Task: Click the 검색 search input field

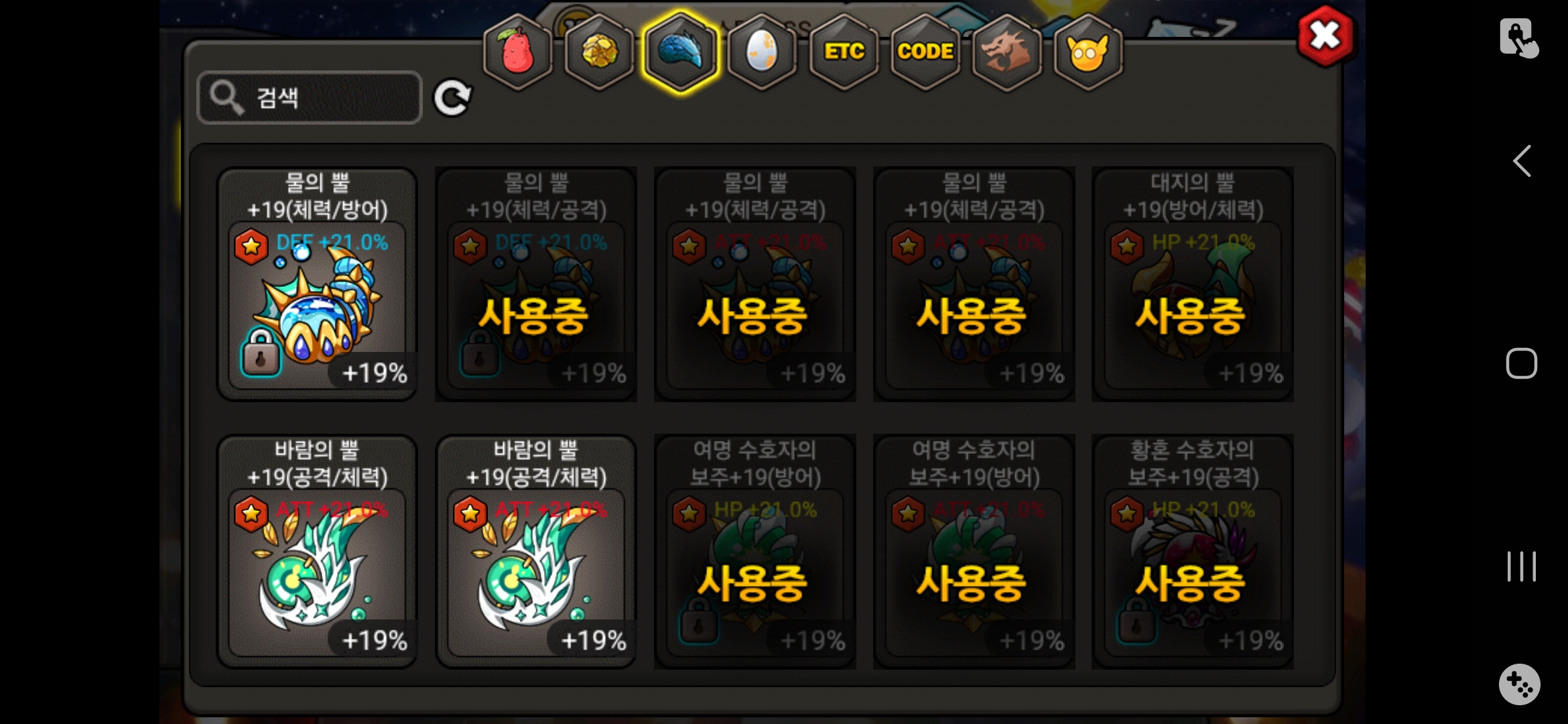Action: tap(310, 98)
